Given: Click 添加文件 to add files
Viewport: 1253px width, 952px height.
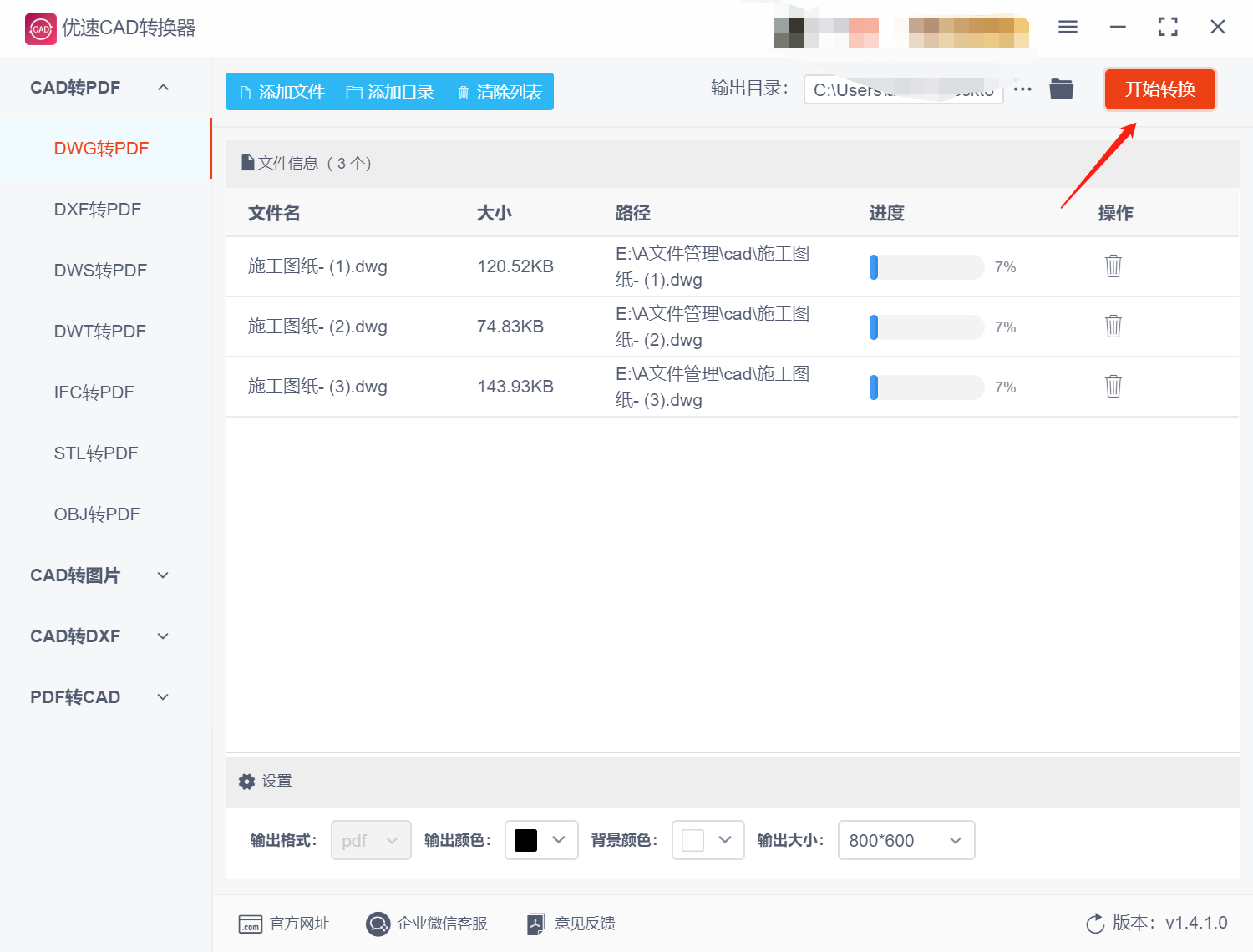Looking at the screenshot, I should click(282, 92).
